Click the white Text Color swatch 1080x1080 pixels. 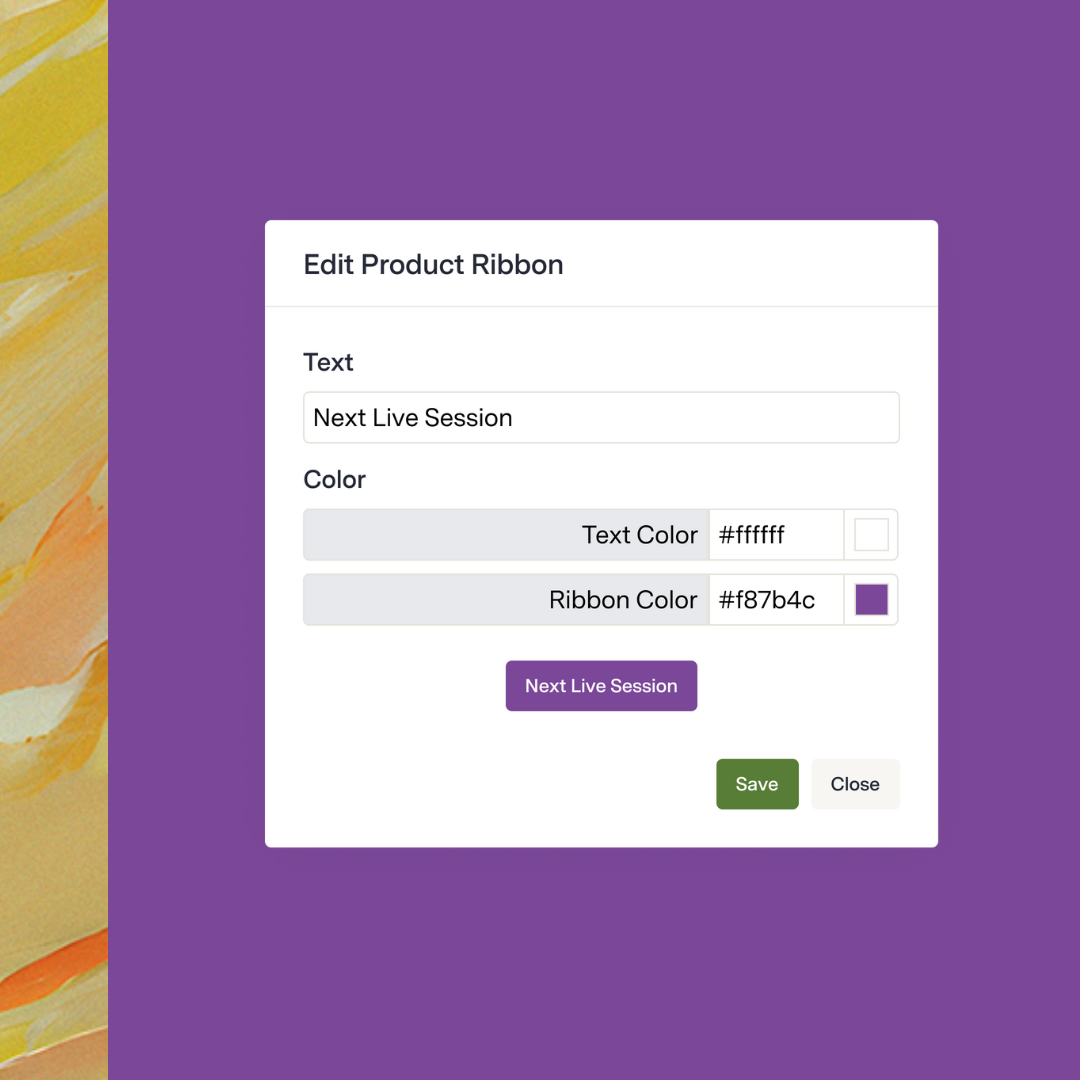pos(871,535)
